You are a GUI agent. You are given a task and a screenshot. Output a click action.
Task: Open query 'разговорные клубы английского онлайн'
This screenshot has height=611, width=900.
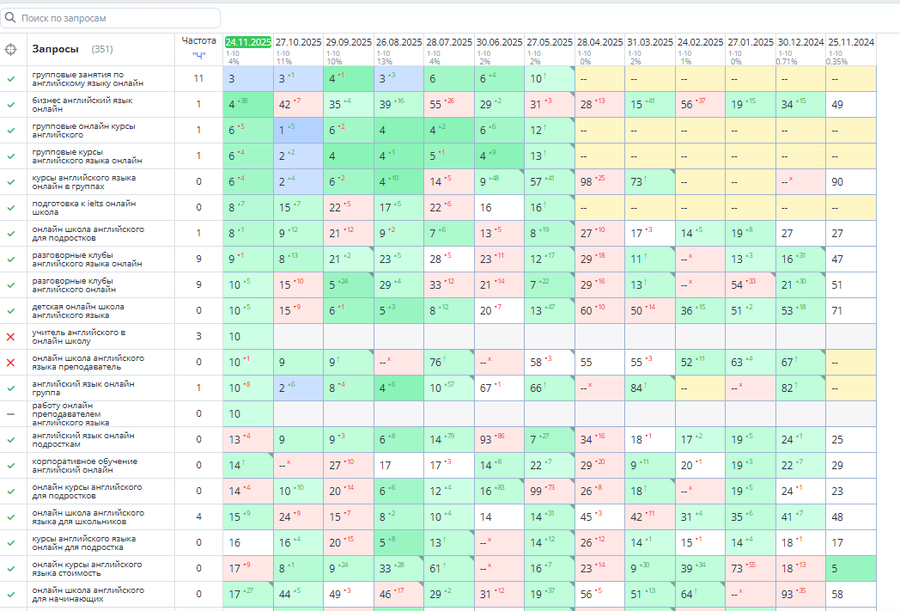click(86, 284)
